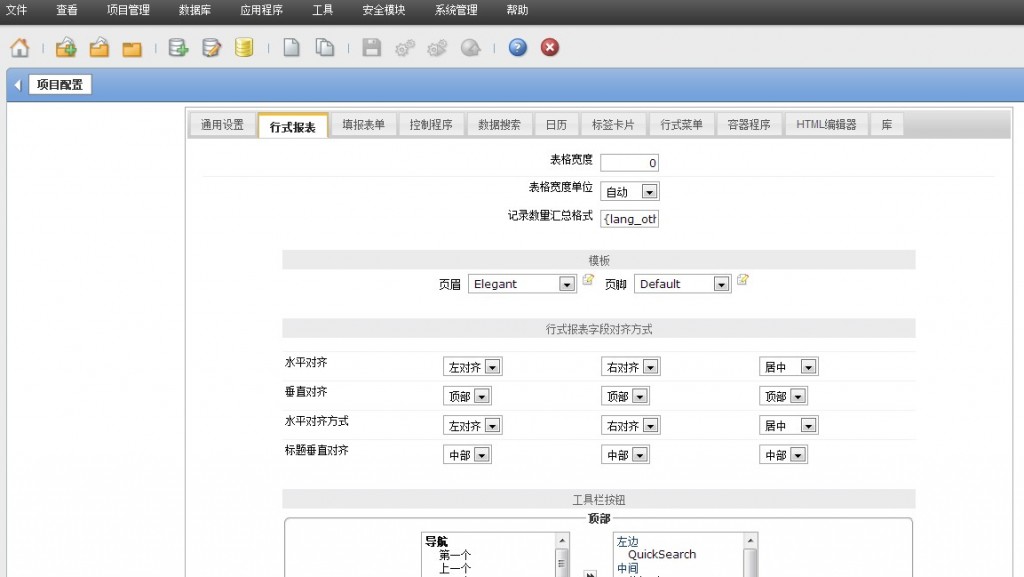Screen dimensions: 1024x577
Task: Open the 数据库 menu
Action: 195,10
